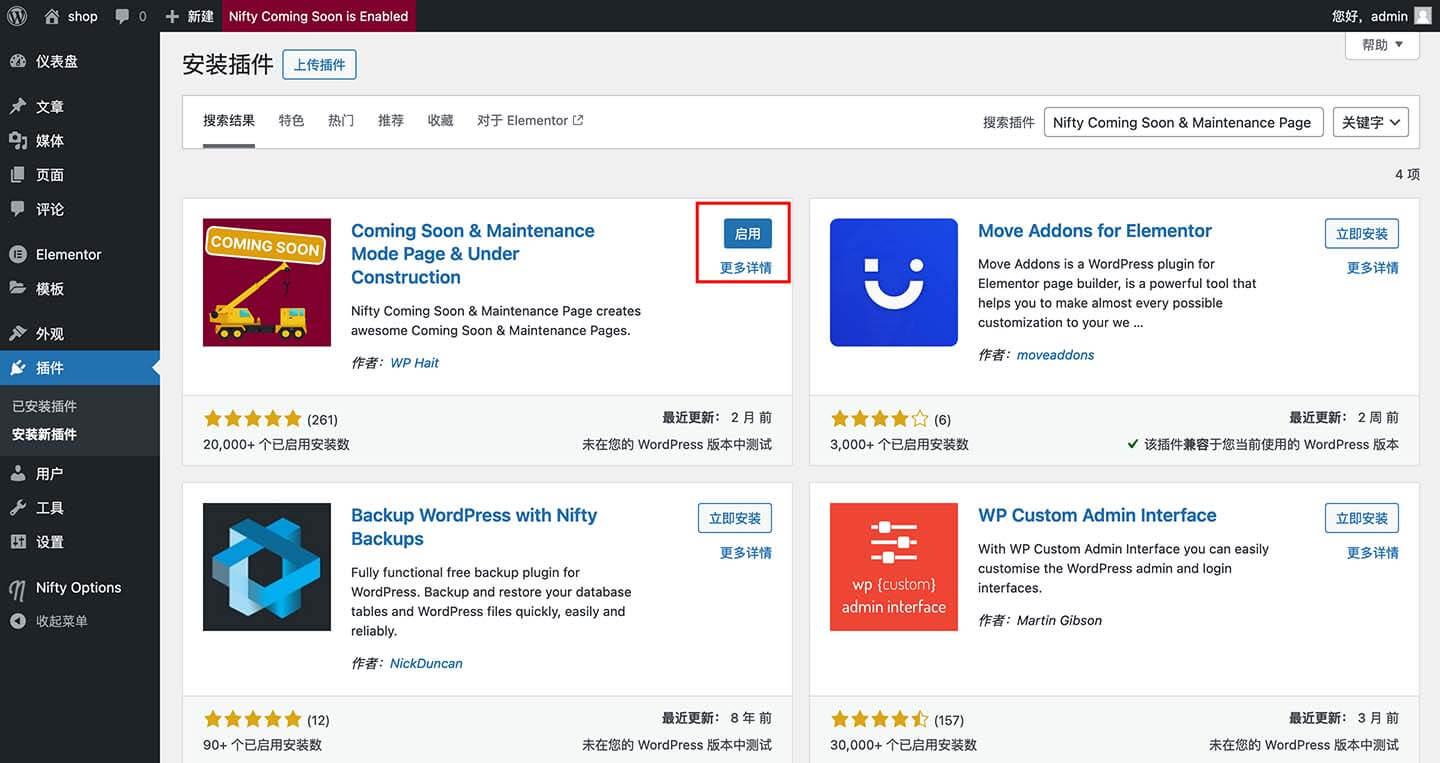Click the 30,000+ 个已启用安装数 text
This screenshot has width=1440, height=763.
pyautogui.click(x=903, y=745)
